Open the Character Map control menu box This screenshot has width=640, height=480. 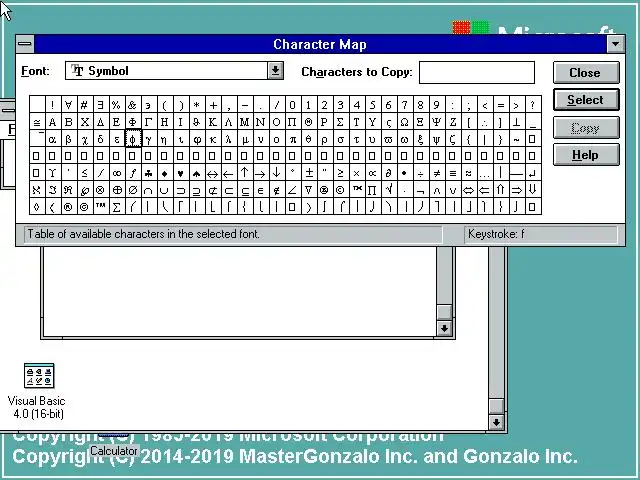(25, 44)
